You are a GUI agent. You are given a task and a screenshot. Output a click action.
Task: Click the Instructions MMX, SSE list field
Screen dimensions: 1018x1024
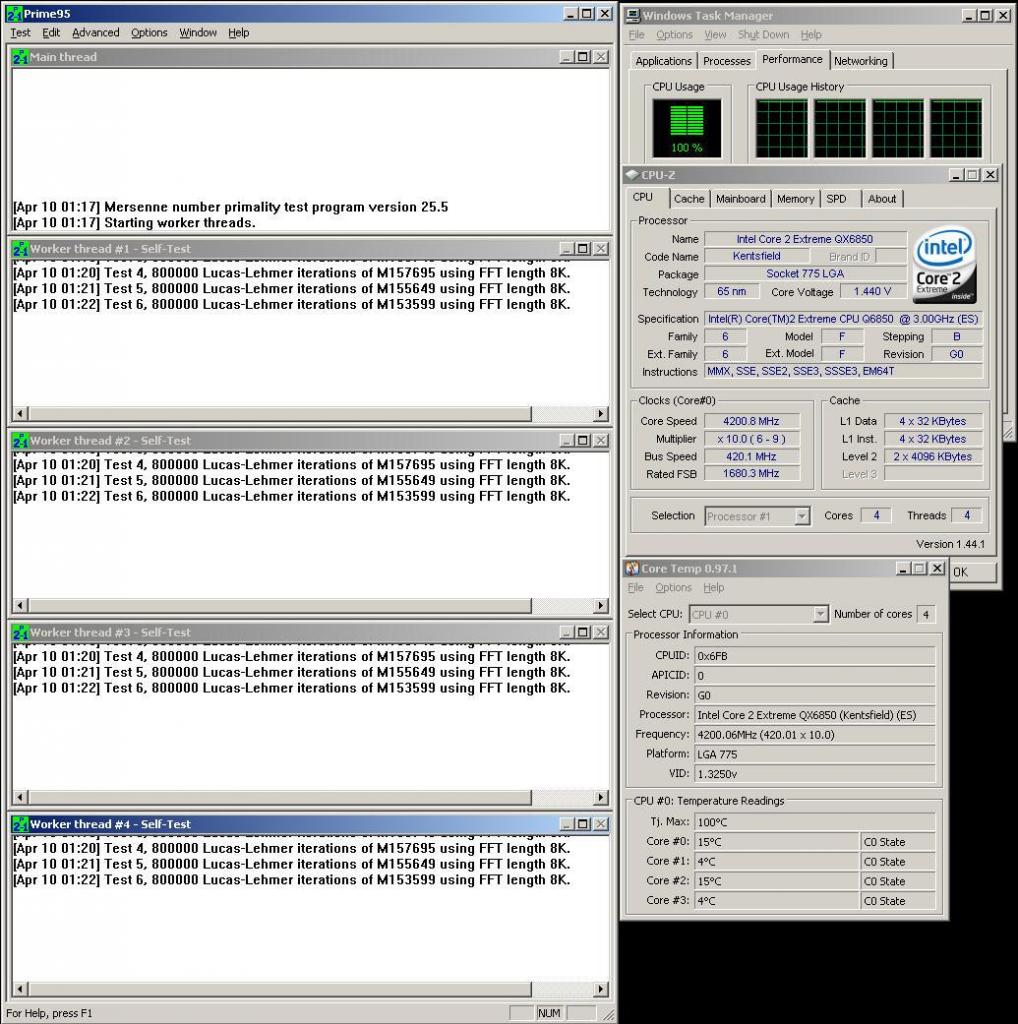tap(843, 371)
